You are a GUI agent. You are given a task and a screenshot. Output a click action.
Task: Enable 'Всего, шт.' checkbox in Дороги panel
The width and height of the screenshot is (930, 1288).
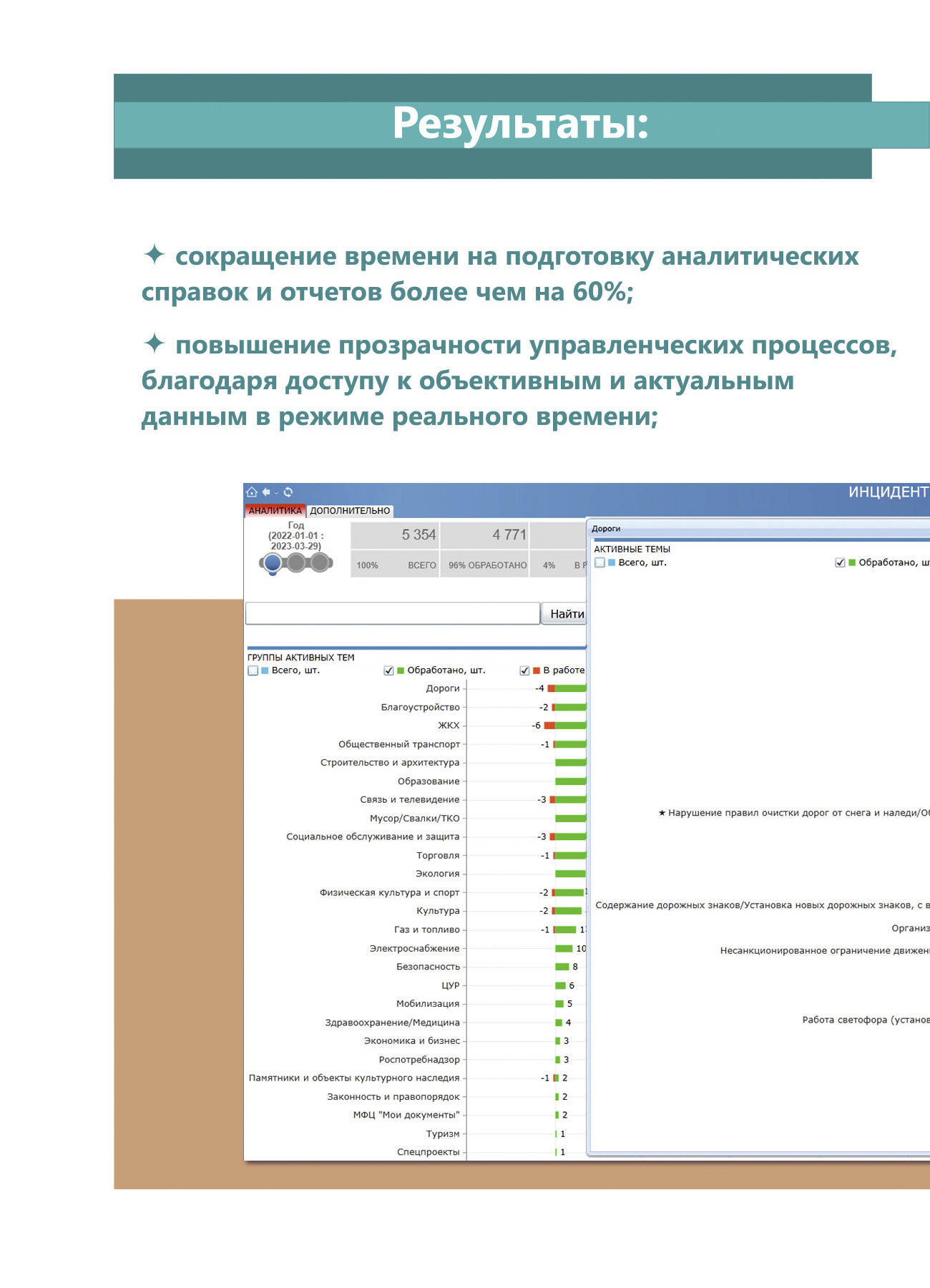click(599, 562)
